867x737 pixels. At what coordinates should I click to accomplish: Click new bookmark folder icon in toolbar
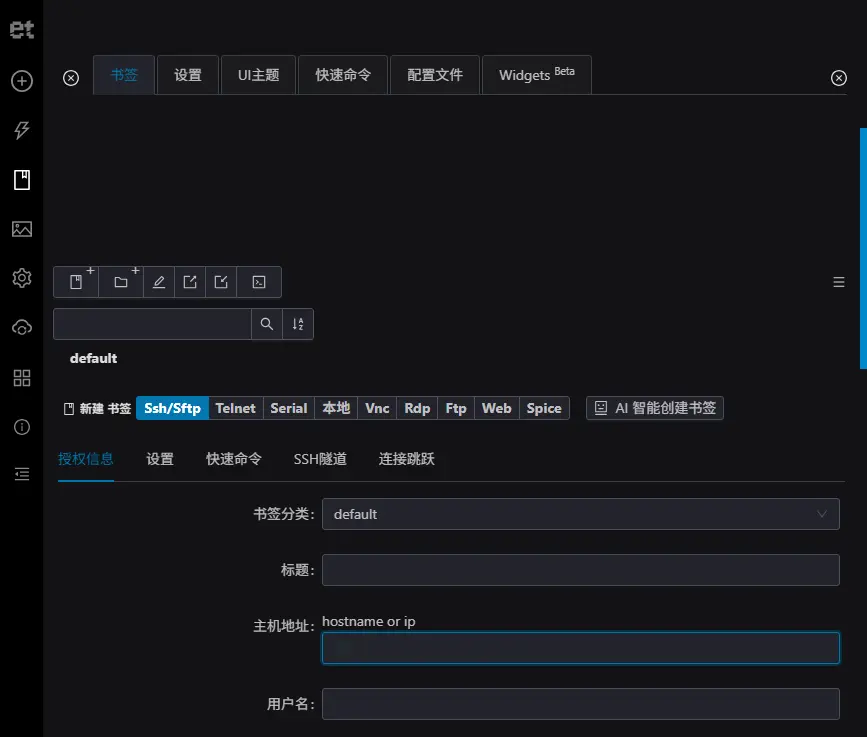point(121,282)
